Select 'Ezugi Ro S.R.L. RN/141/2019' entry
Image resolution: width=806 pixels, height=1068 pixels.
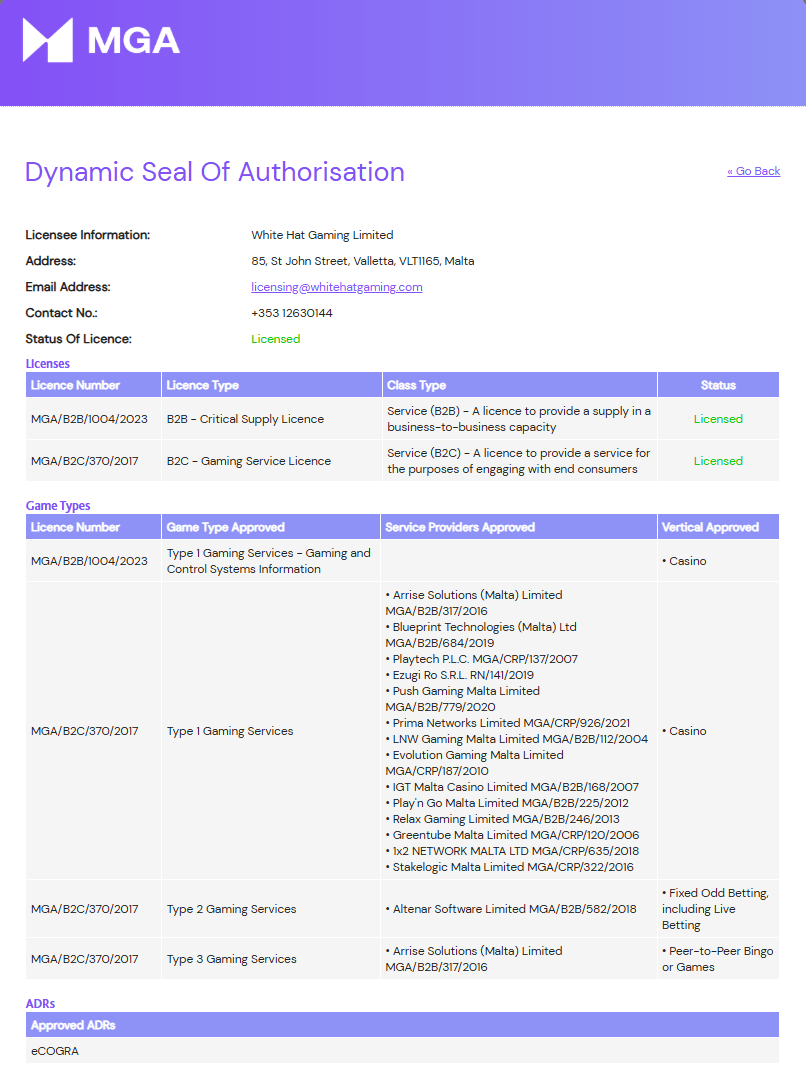point(460,675)
